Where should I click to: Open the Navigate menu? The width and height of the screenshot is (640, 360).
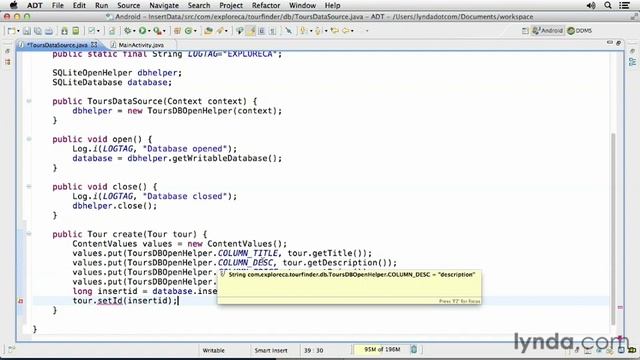coord(164,5)
